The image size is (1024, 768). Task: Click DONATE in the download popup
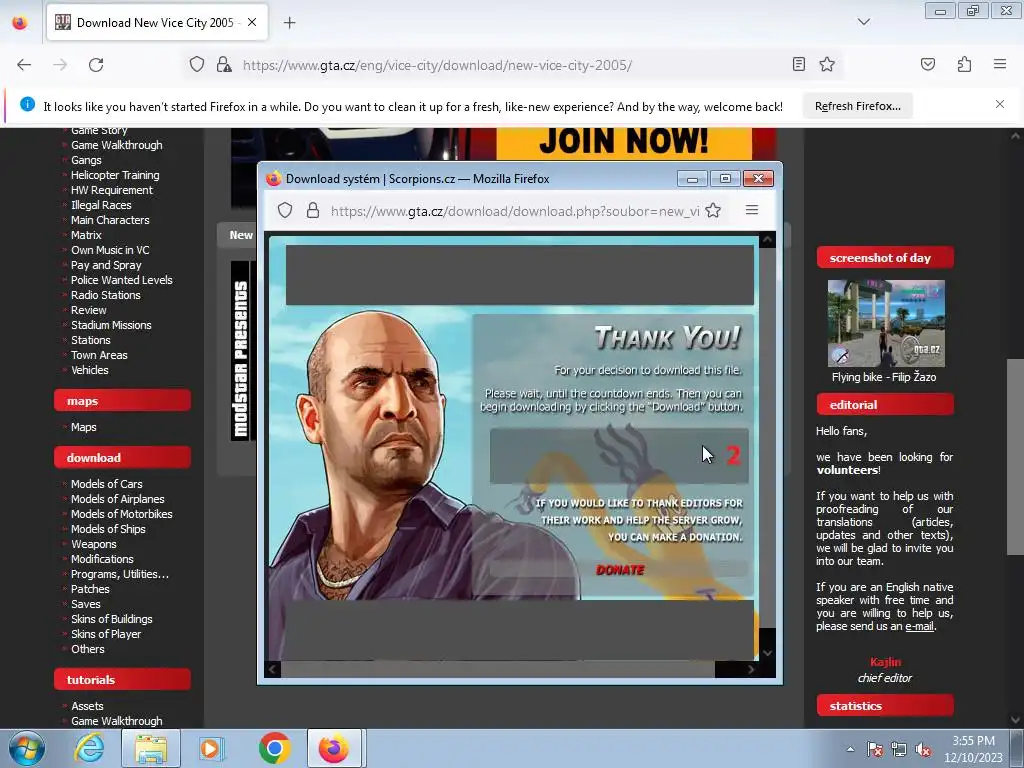click(x=620, y=570)
